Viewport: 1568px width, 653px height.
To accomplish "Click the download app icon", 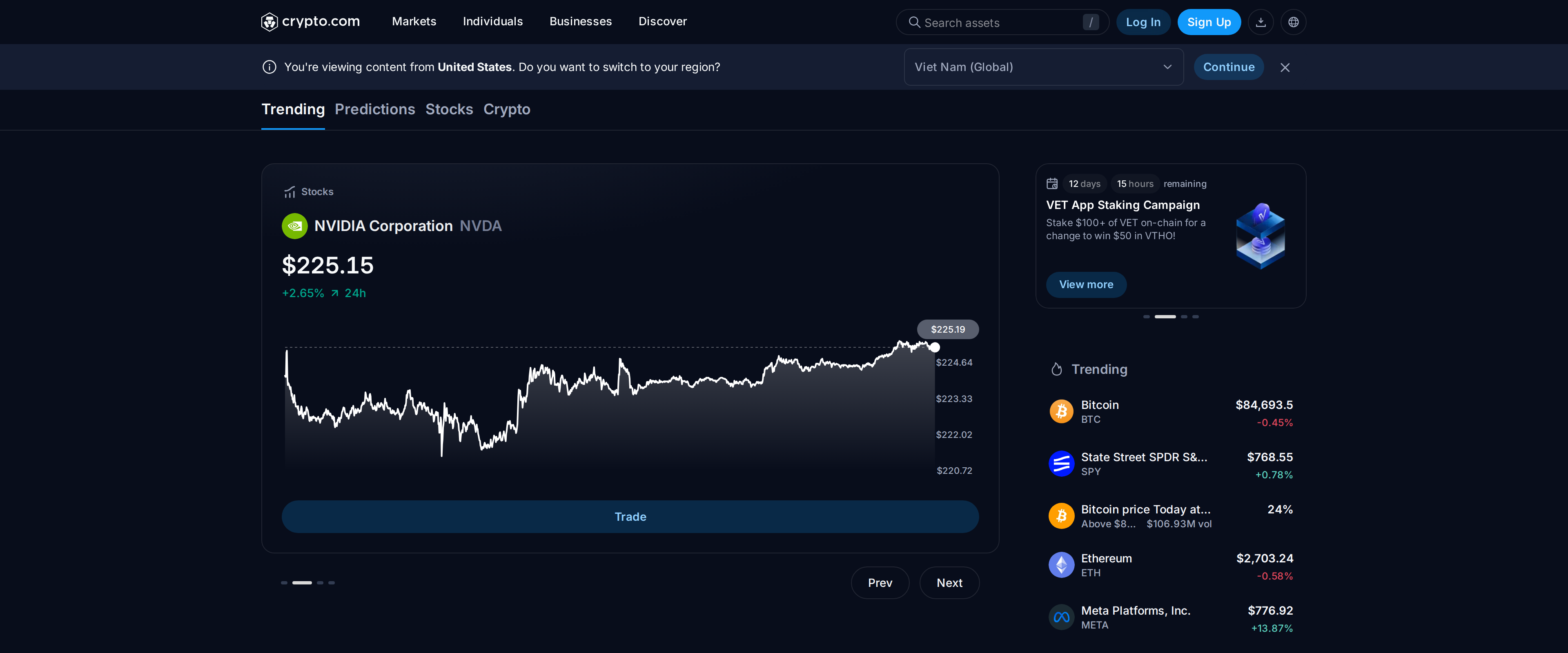I will pyautogui.click(x=1261, y=22).
